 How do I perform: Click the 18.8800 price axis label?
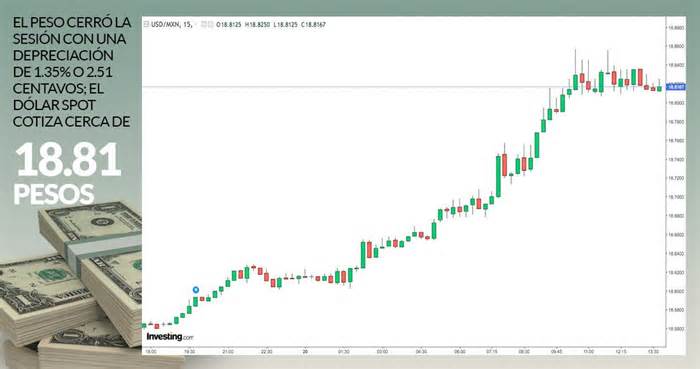[x=676, y=28]
